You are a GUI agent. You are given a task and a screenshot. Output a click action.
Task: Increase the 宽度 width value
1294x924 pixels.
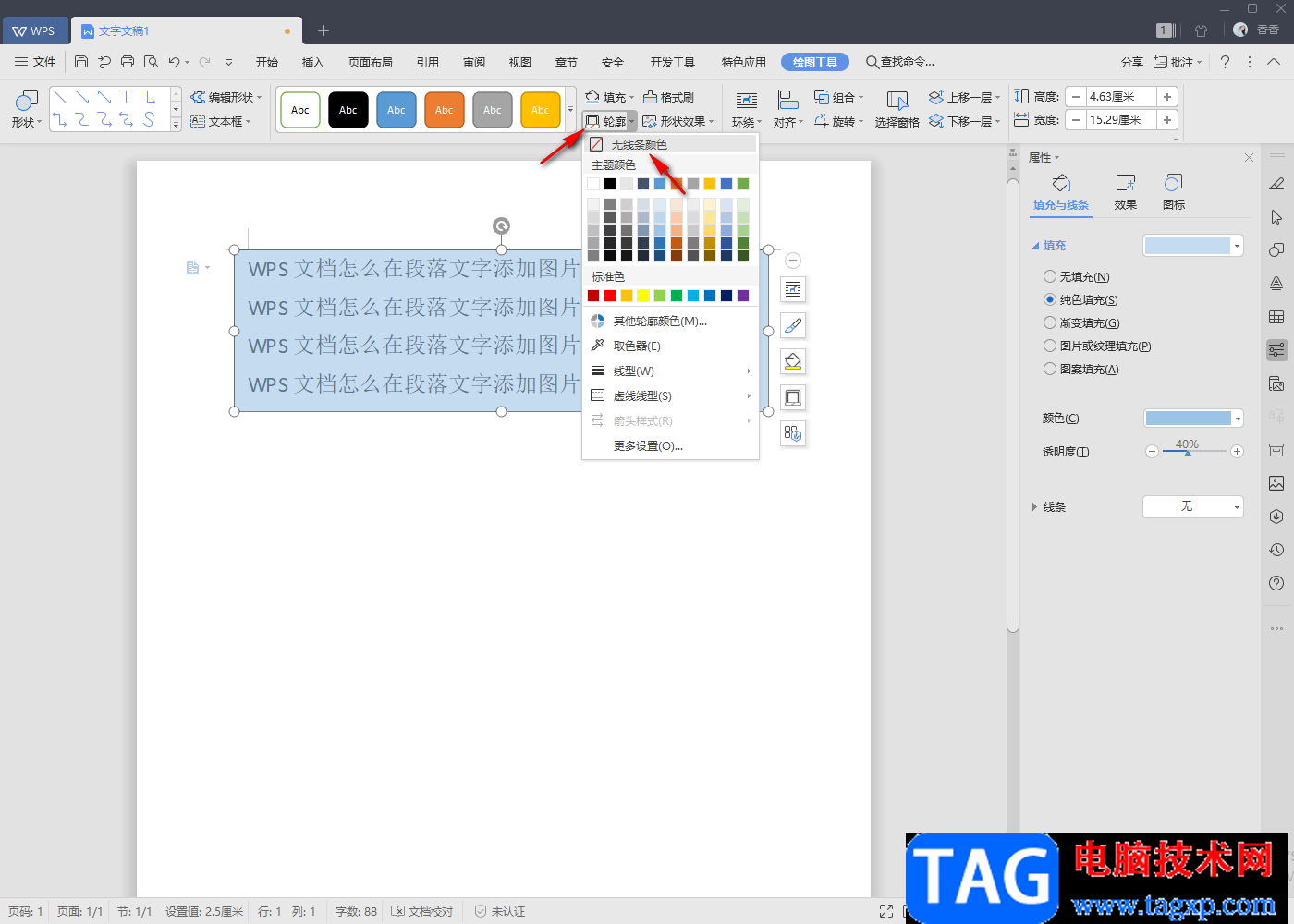click(1167, 120)
